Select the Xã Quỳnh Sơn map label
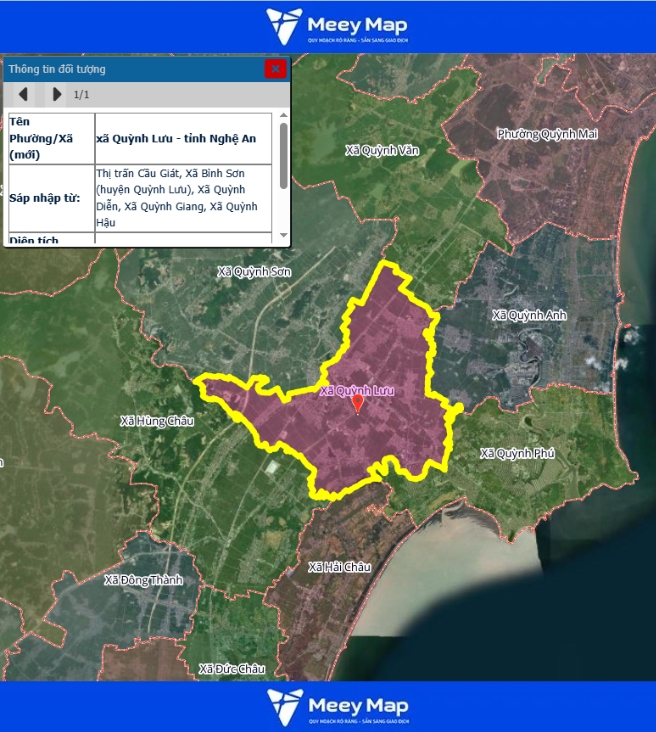Image resolution: width=656 pixels, height=732 pixels. point(254,271)
